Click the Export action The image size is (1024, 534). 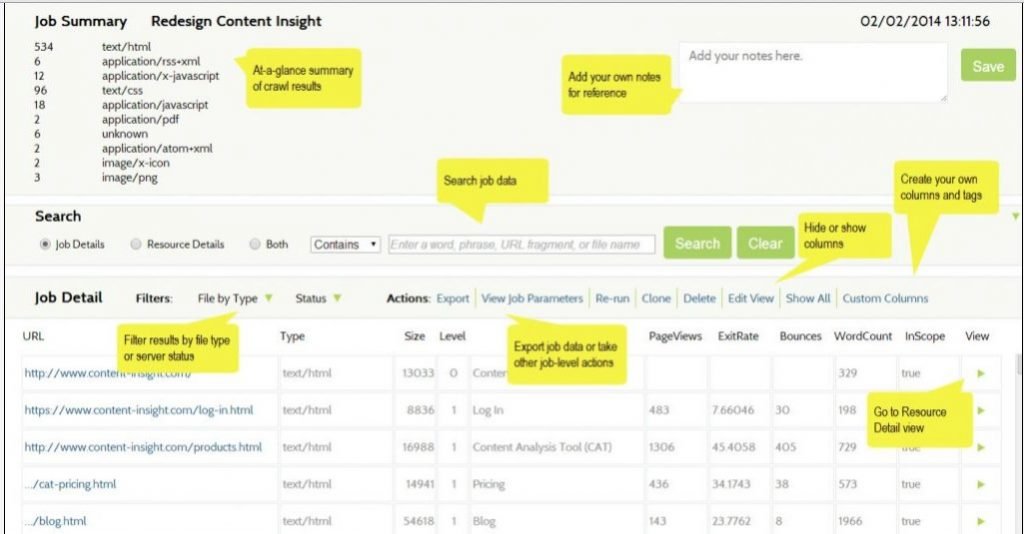(452, 298)
